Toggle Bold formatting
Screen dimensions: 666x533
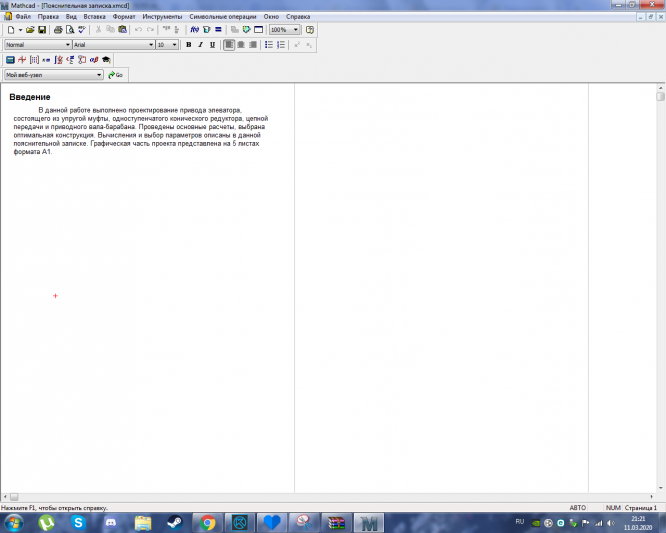click(x=189, y=45)
